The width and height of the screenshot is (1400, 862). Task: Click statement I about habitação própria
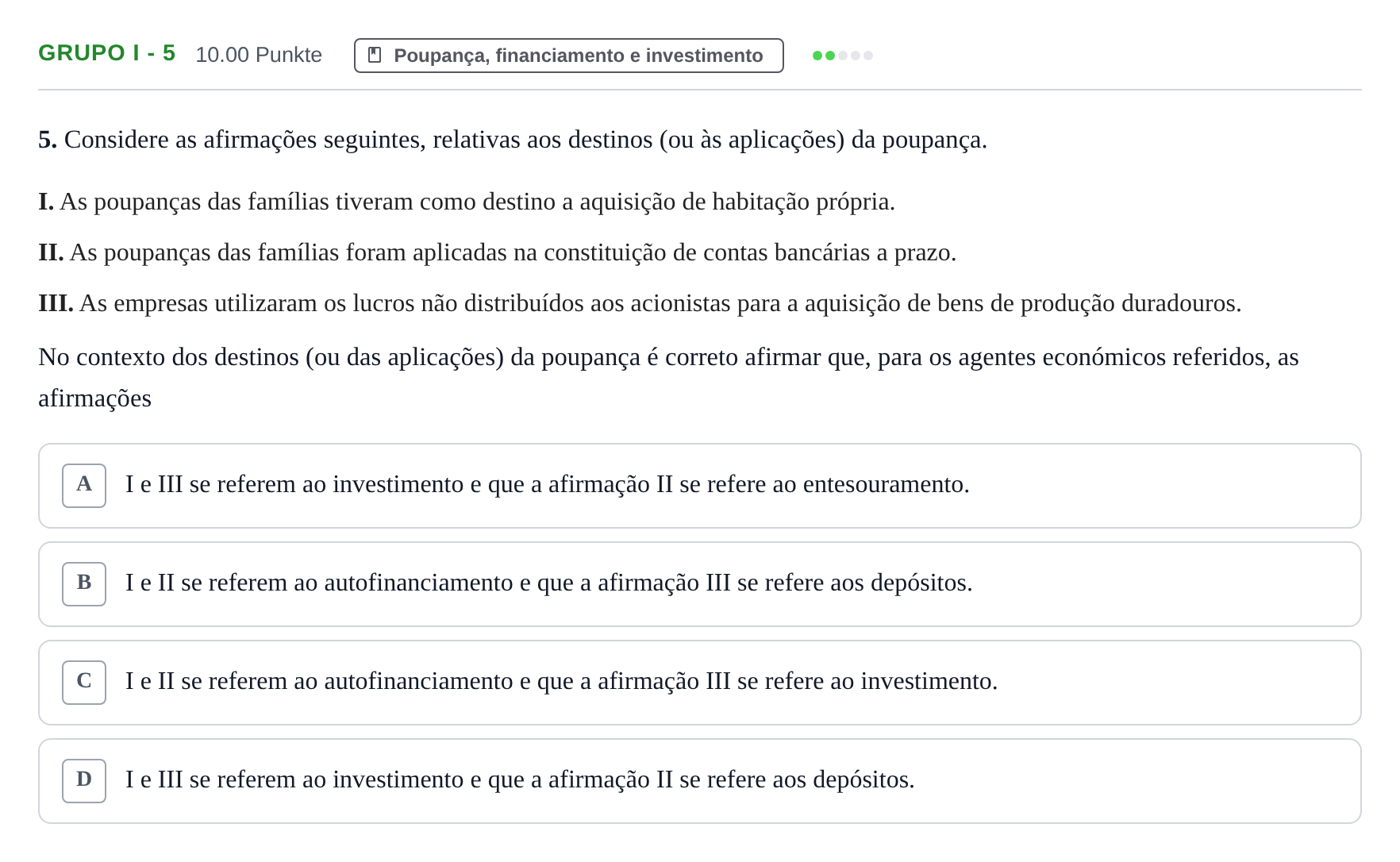coord(467,202)
